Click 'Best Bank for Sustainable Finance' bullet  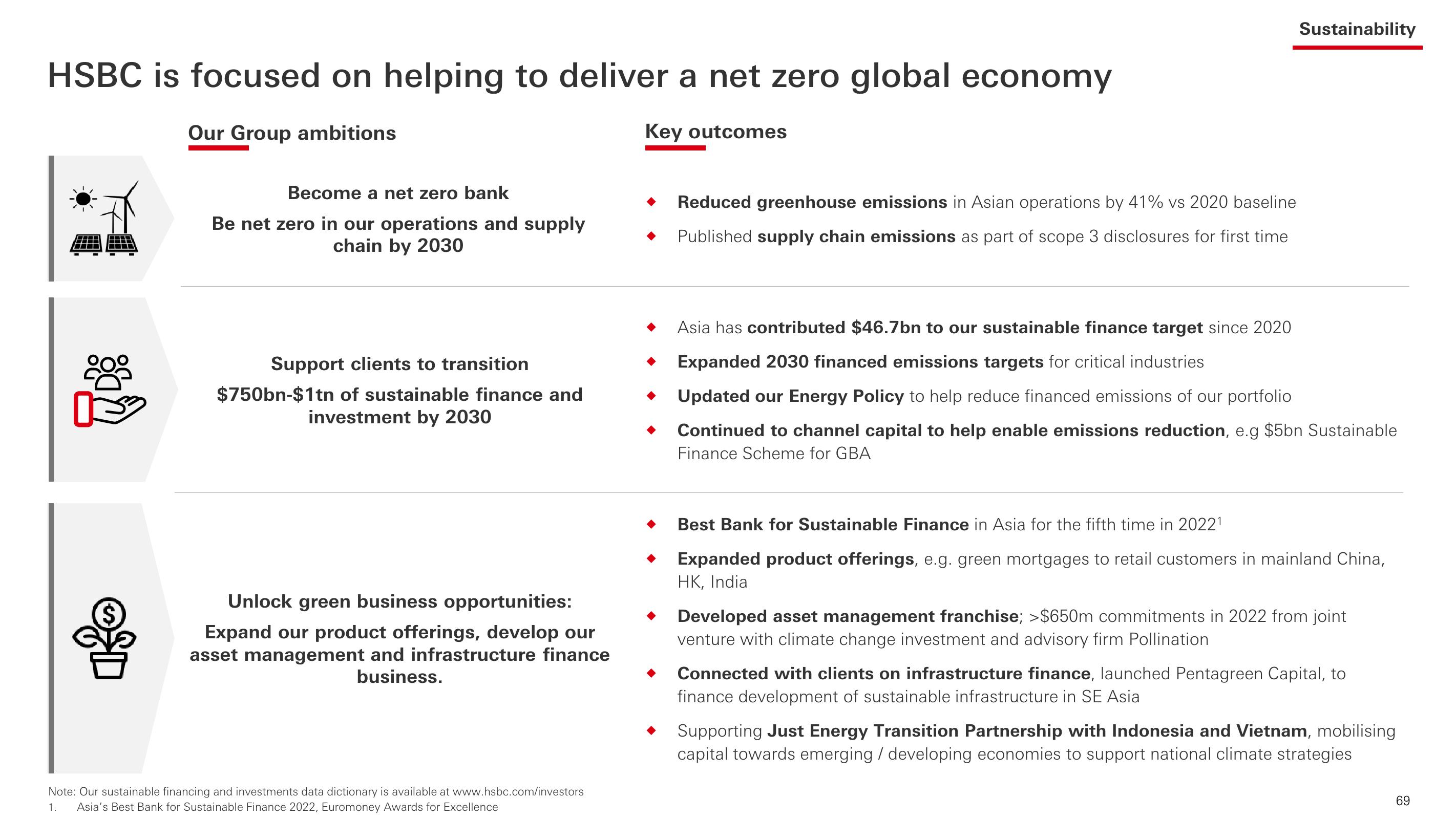click(x=949, y=525)
